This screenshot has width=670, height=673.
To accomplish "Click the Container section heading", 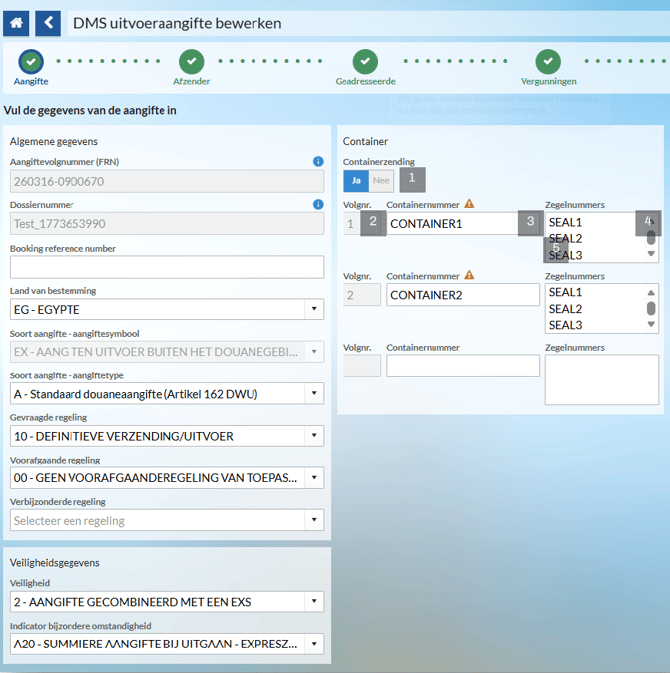I will coord(365,141).
